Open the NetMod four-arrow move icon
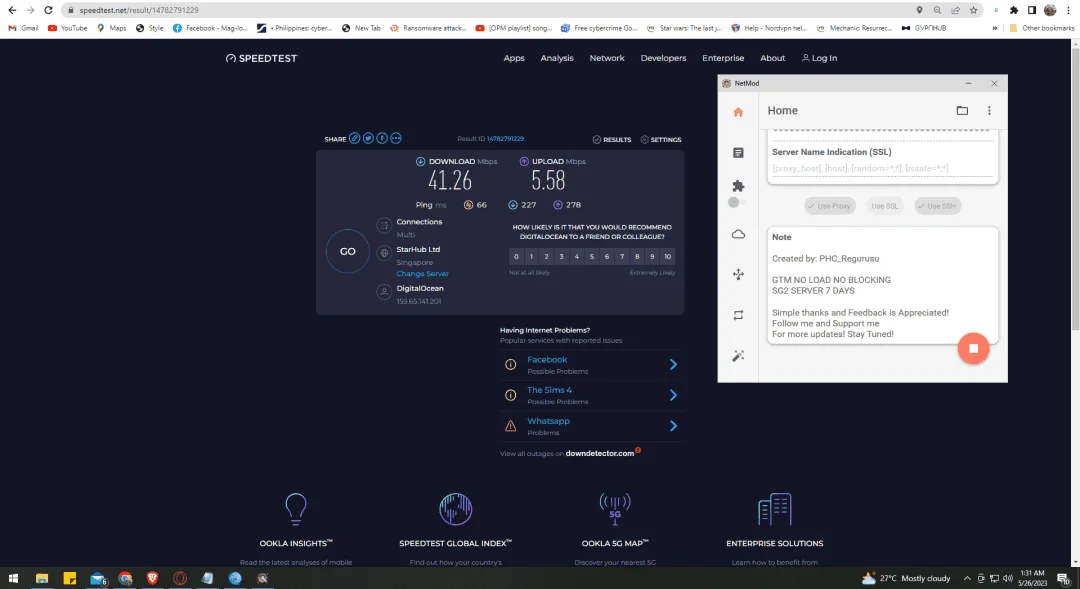 pos(738,275)
